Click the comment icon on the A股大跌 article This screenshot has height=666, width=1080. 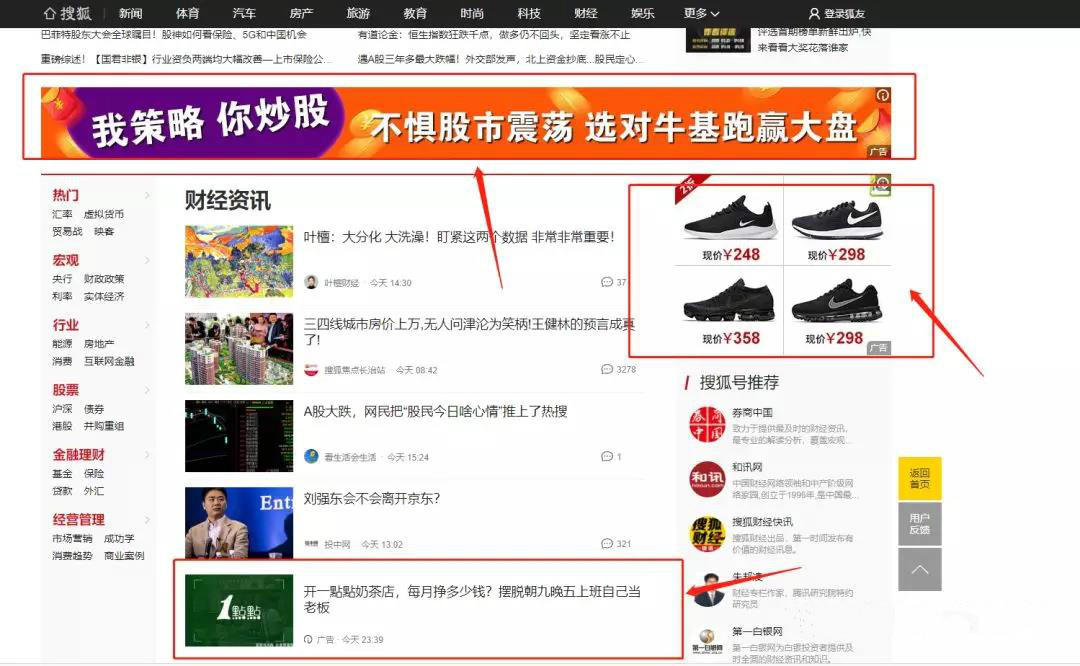point(608,455)
